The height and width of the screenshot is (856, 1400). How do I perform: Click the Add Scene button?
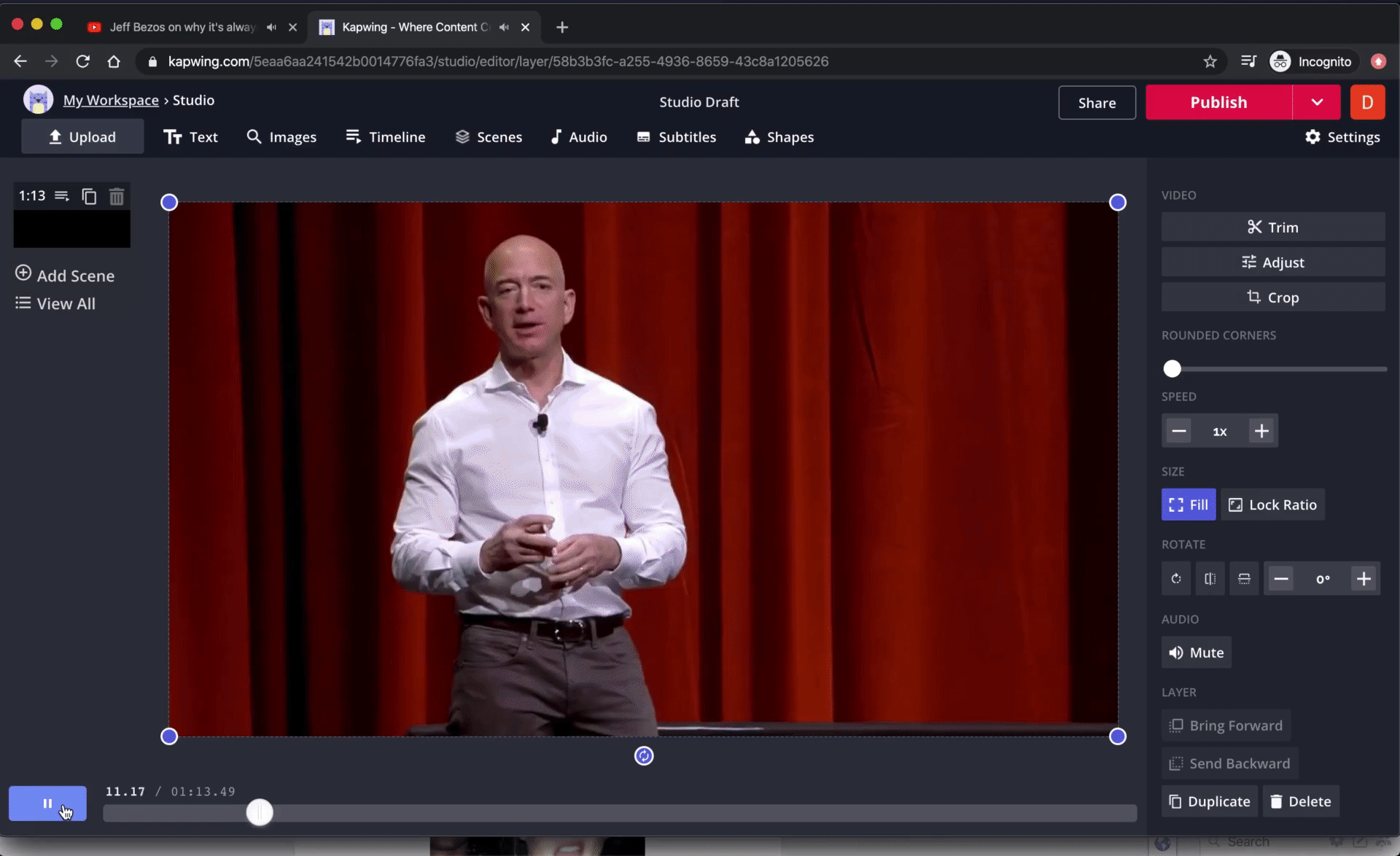[x=66, y=275]
